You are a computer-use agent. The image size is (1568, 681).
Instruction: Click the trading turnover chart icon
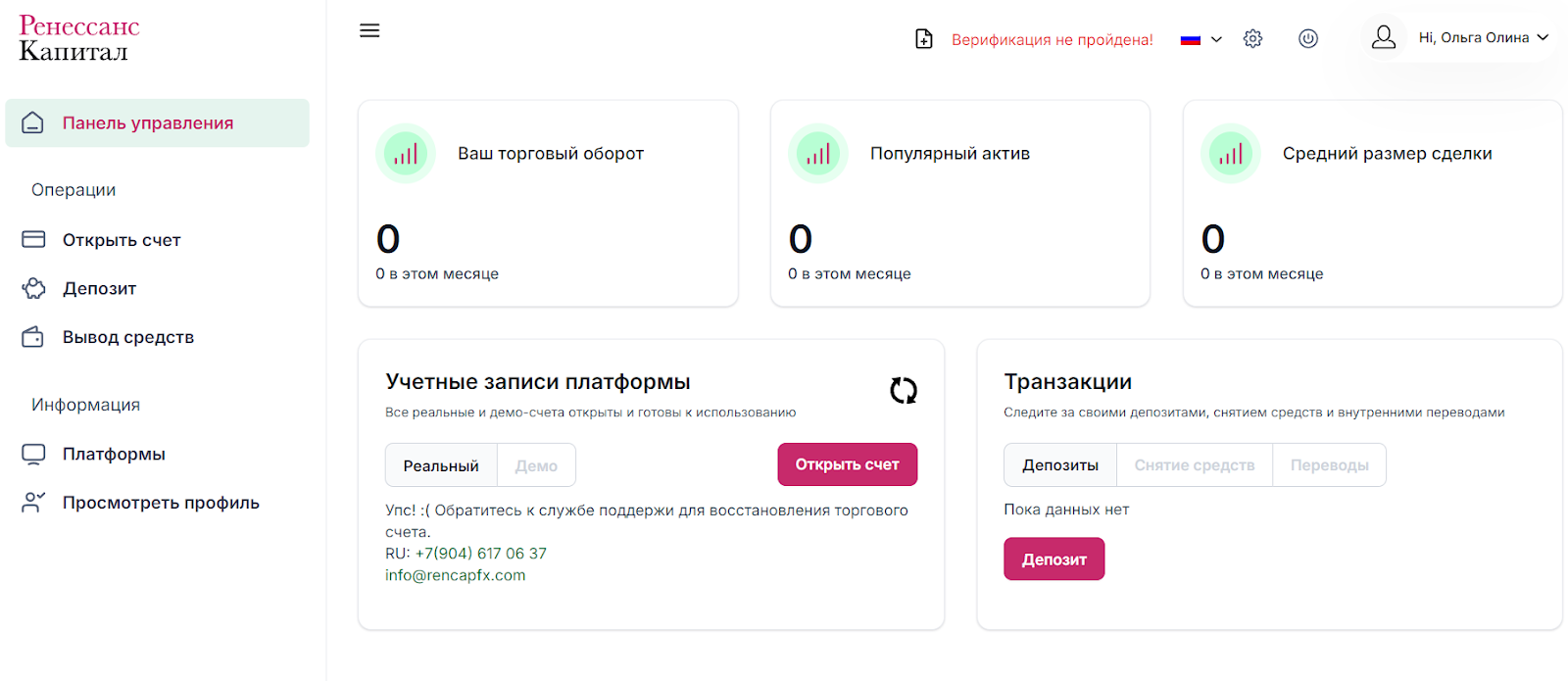(x=406, y=154)
